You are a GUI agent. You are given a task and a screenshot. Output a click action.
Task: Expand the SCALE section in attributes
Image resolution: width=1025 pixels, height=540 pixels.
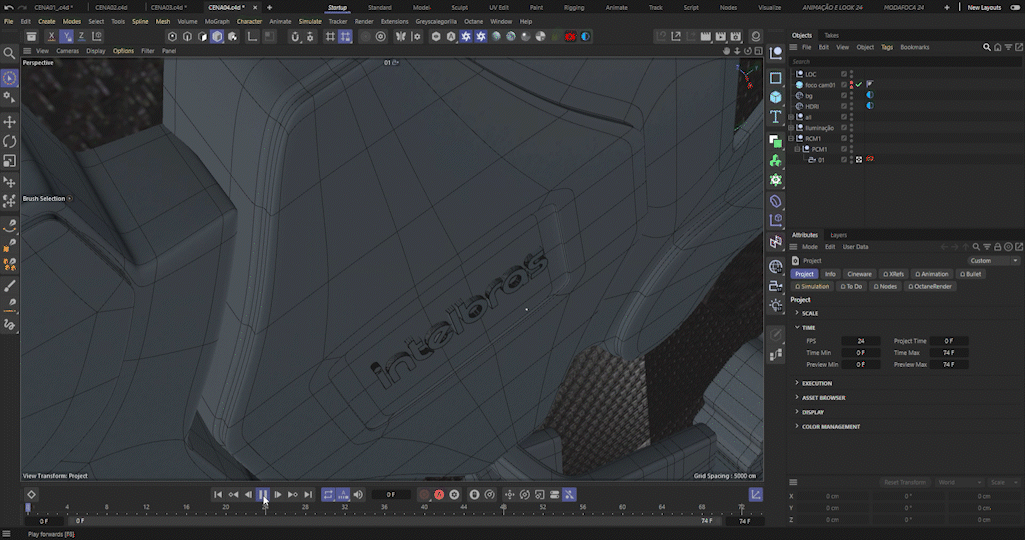(797, 313)
